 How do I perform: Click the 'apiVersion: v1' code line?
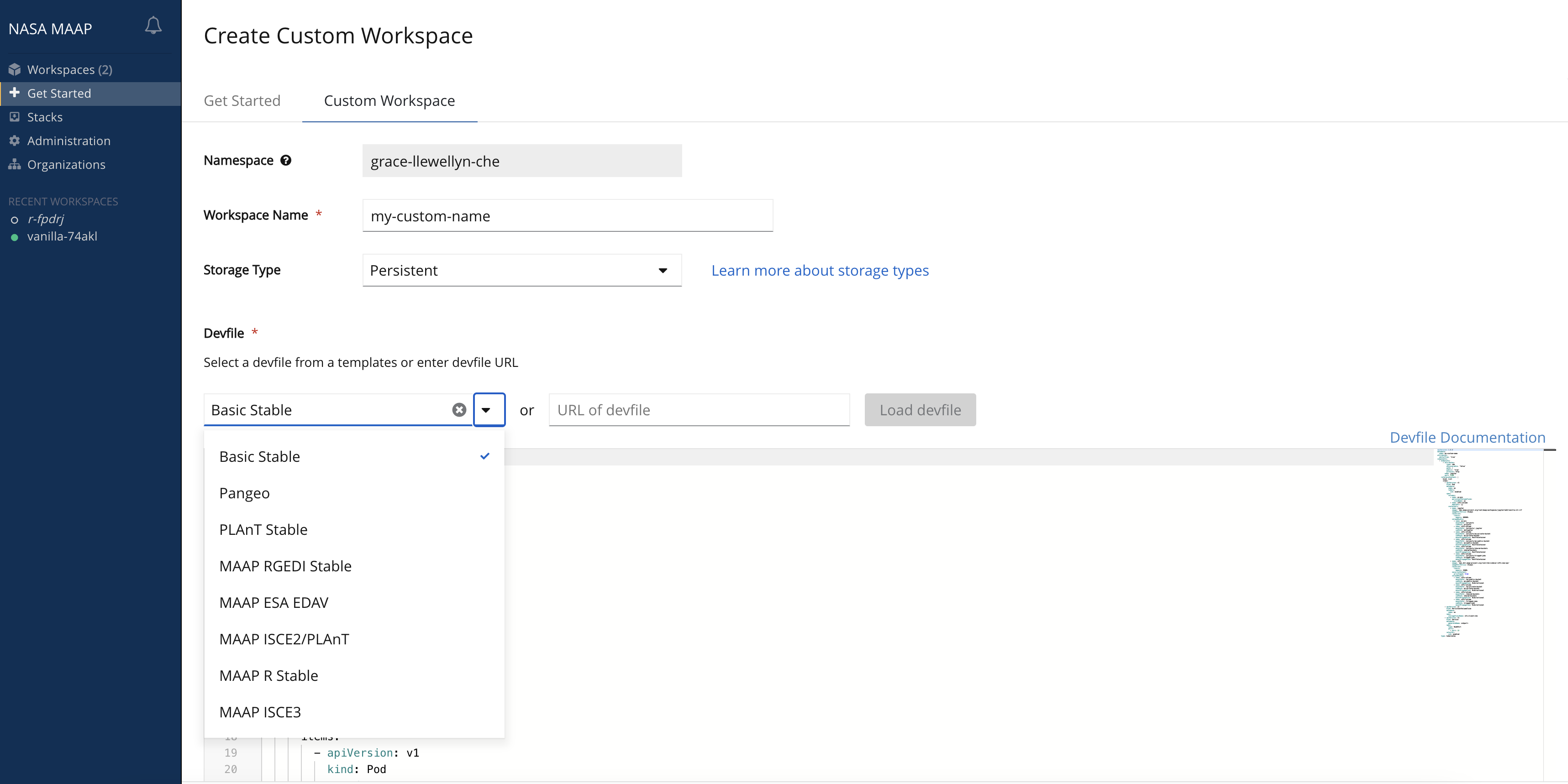tap(367, 753)
